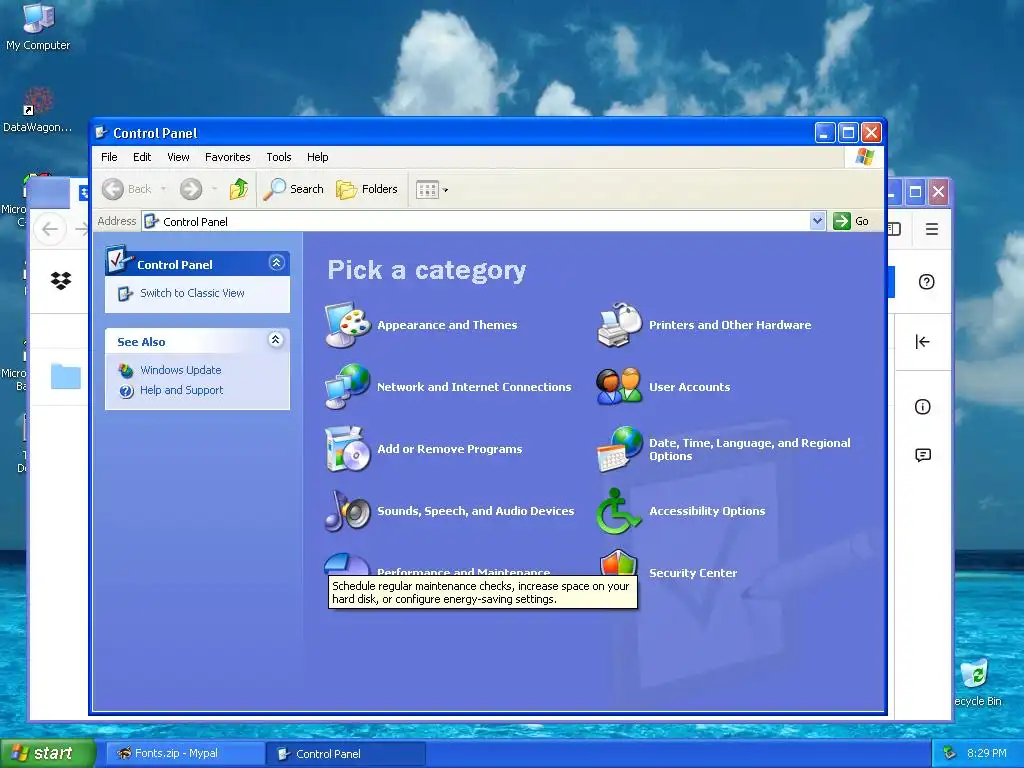Click Security Center category label

[693, 573]
